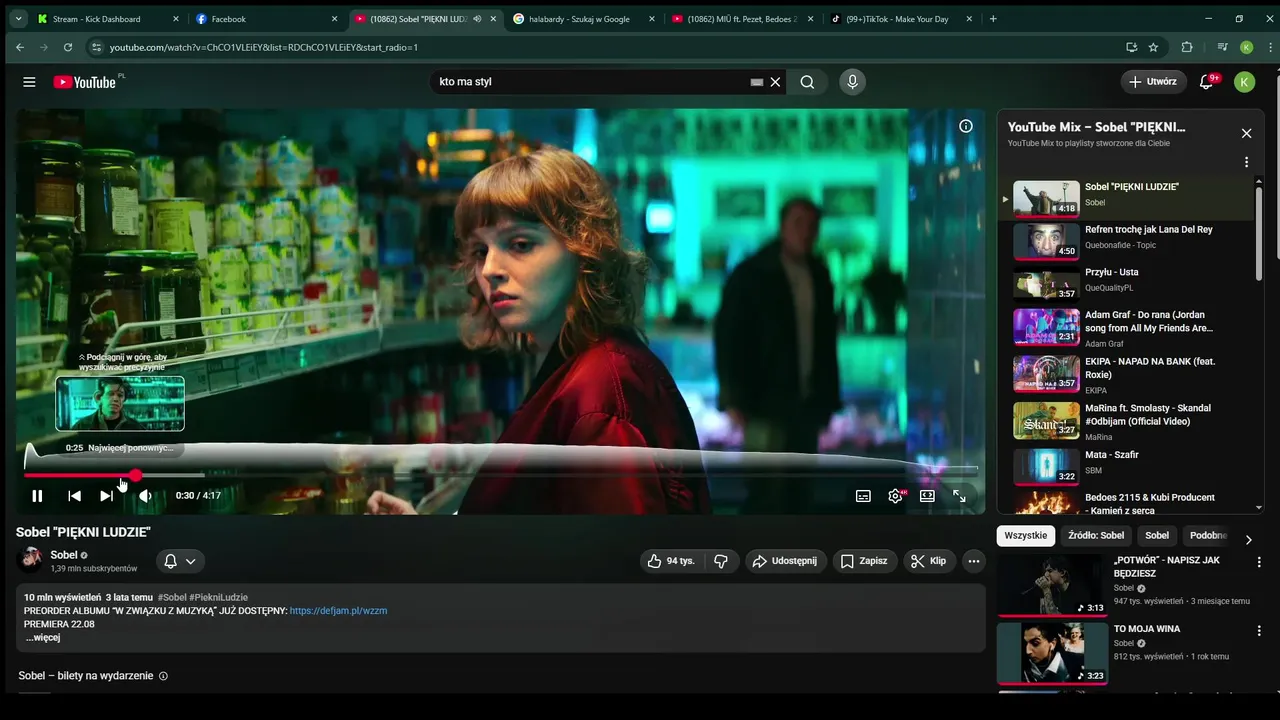
Task: Bookmark this page with star
Action: pyautogui.click(x=1153, y=47)
